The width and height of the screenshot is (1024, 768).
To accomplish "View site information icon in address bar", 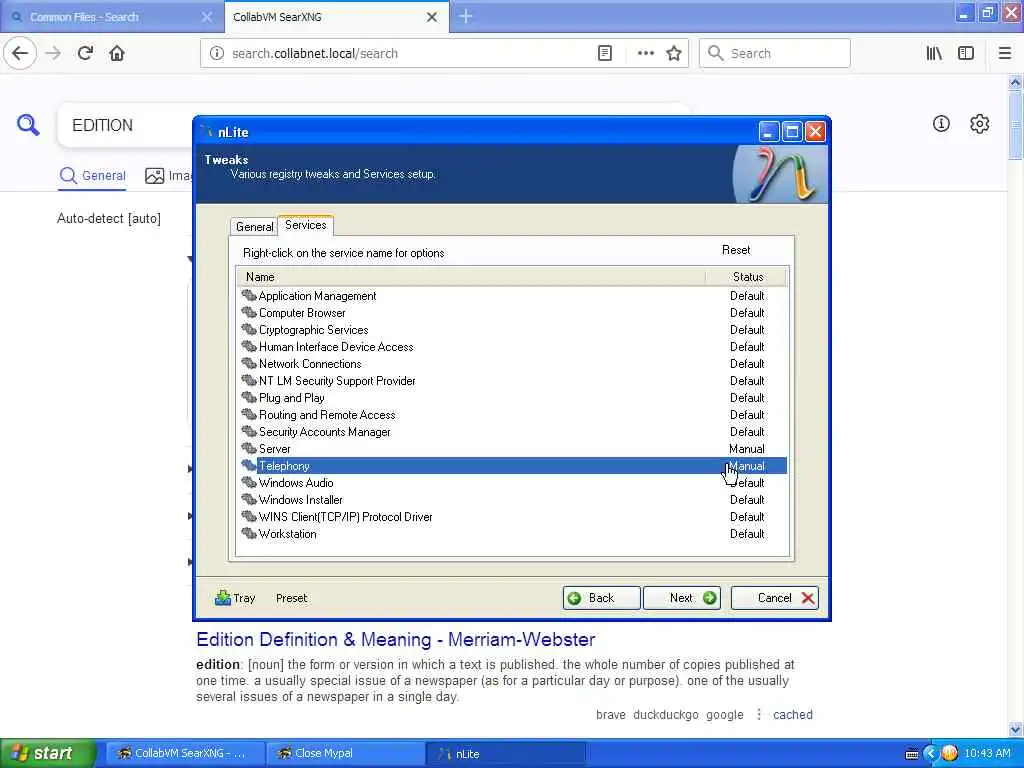I will point(216,53).
